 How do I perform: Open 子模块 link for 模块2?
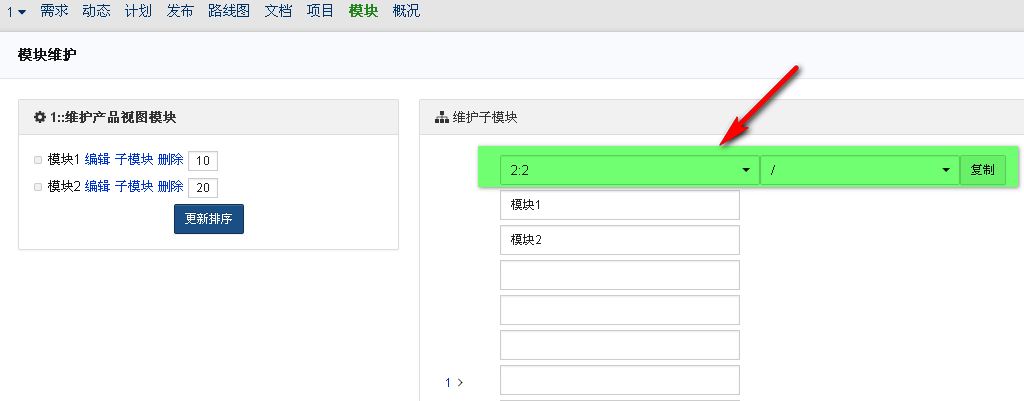point(134,186)
